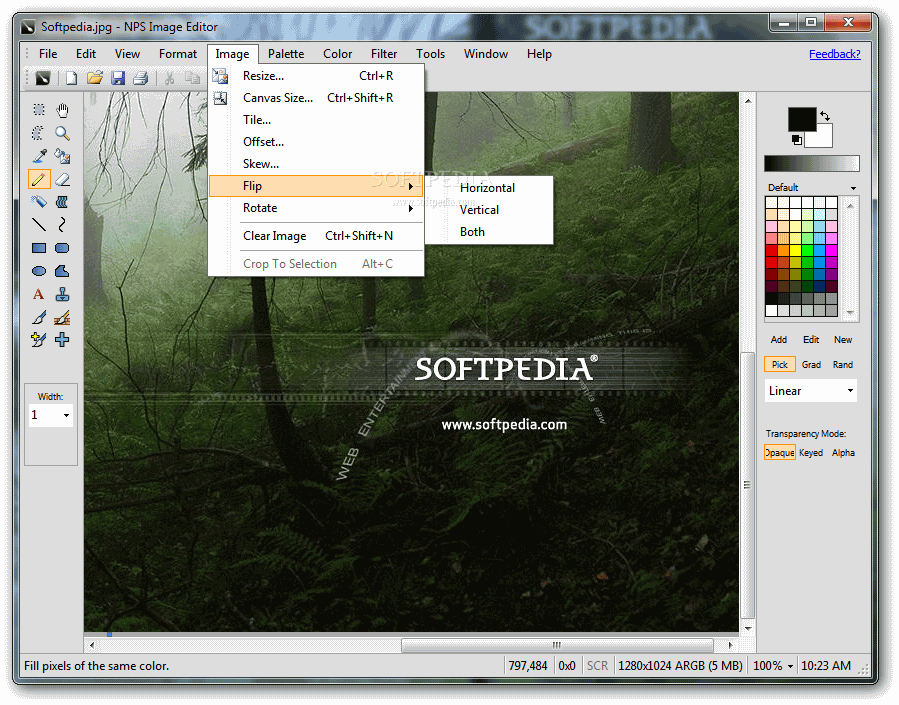The image size is (899, 705).
Task: Click the black-to-white gradient bar
Action: pos(811,163)
